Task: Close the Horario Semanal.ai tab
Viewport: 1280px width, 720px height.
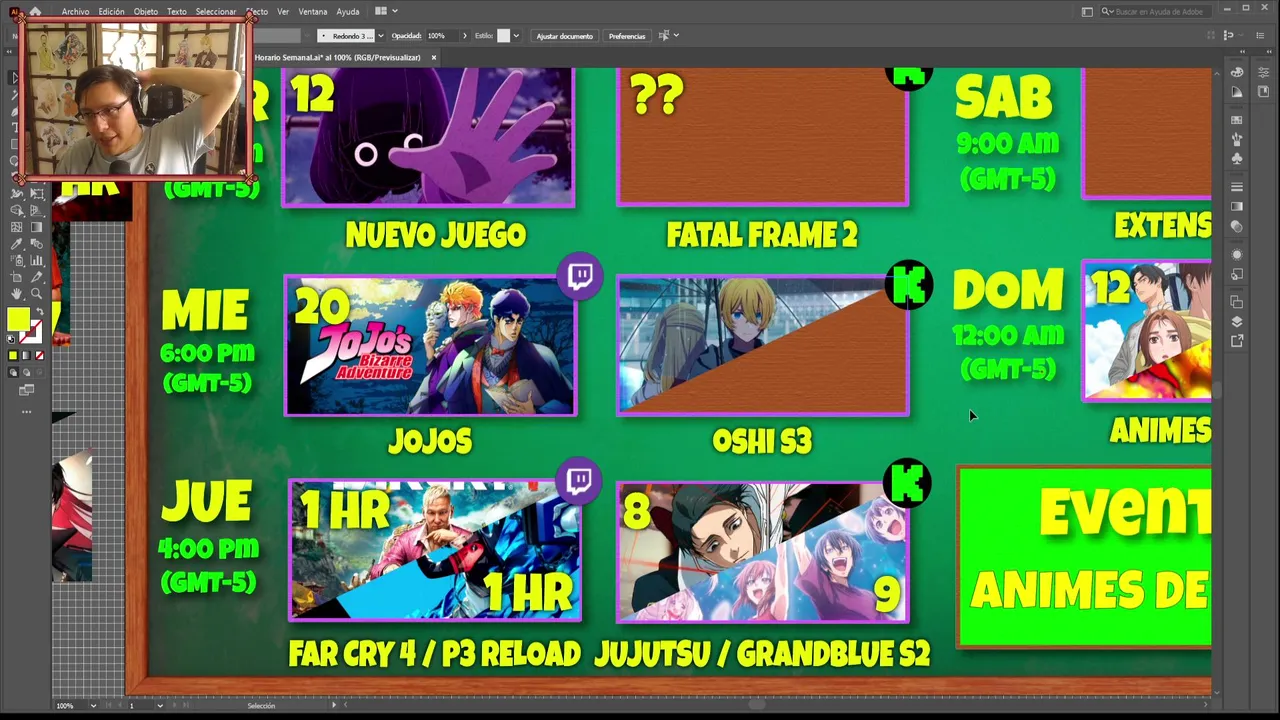Action: coord(434,57)
